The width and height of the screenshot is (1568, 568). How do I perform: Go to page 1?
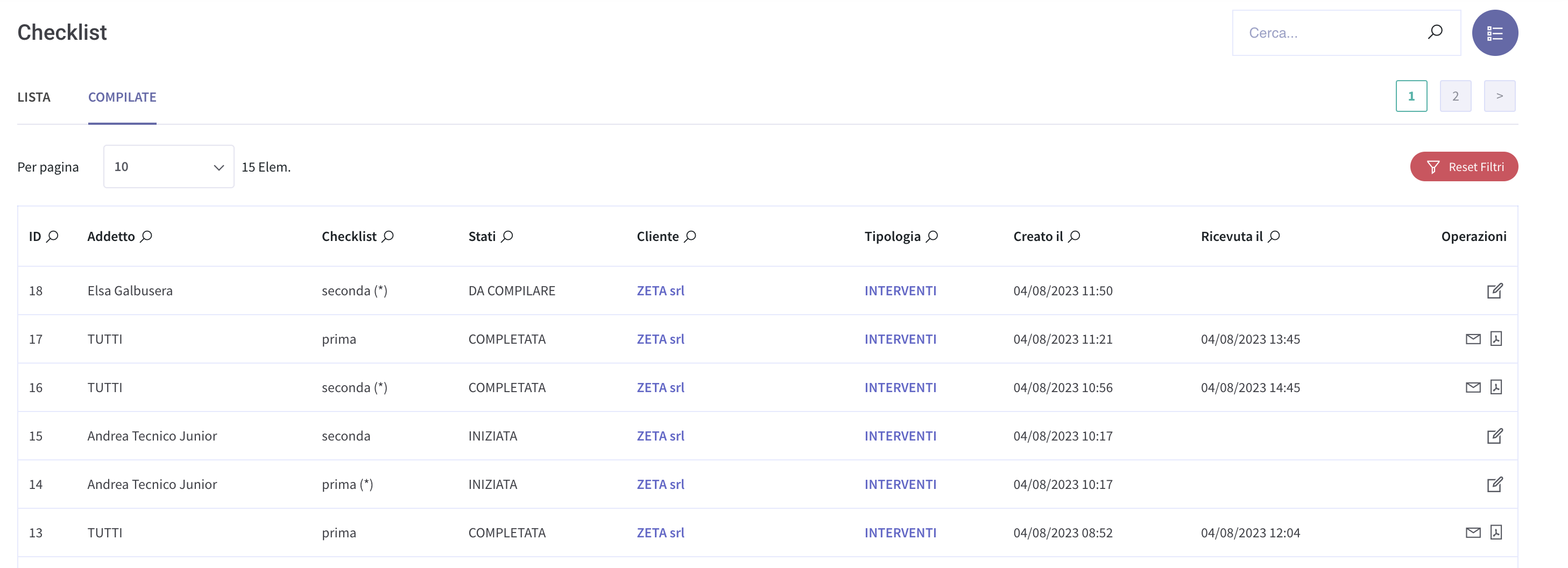[1411, 96]
